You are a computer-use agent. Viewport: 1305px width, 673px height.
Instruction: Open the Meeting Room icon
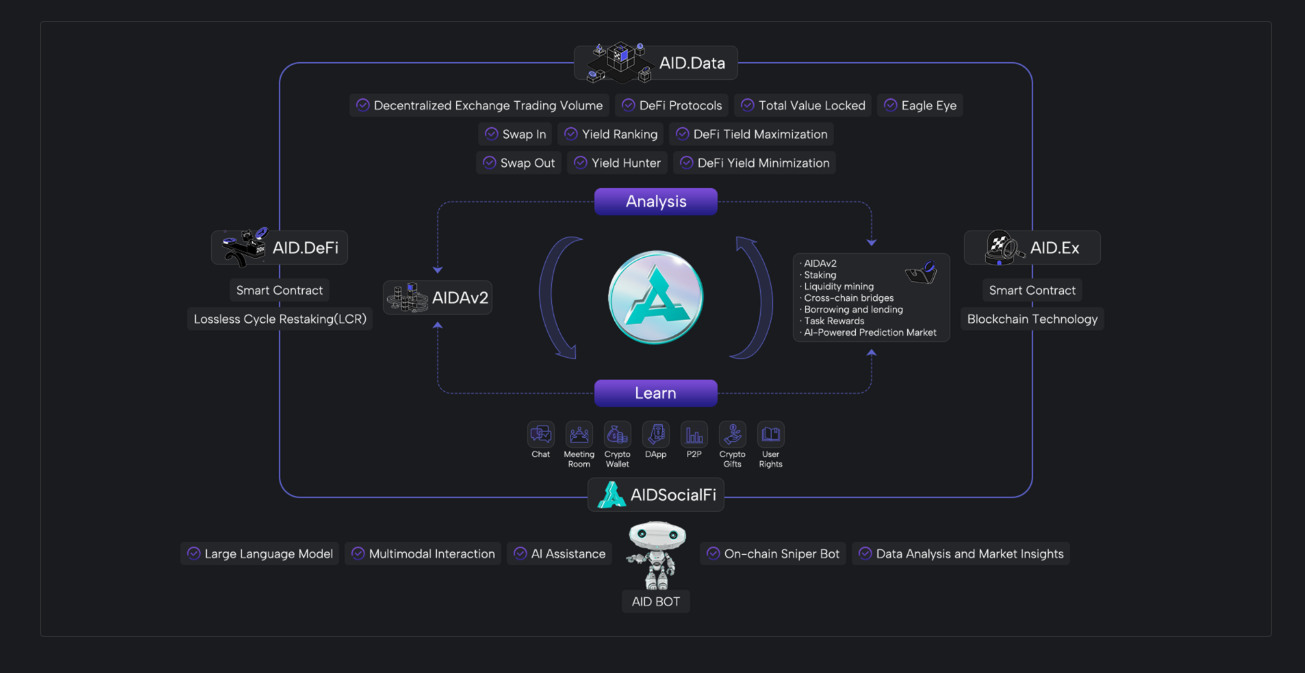click(x=579, y=434)
